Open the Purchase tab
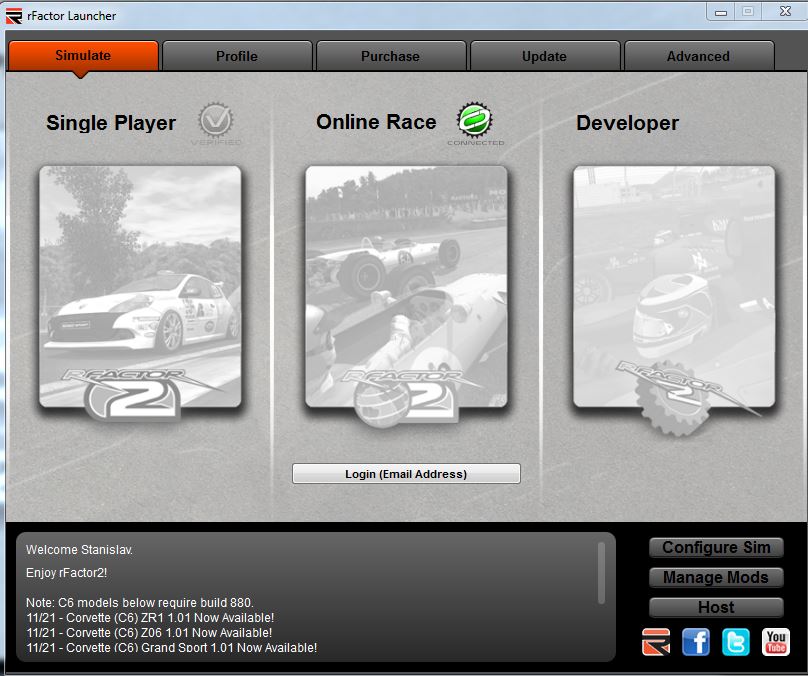Screen dimensions: 808x676 (x=390, y=56)
